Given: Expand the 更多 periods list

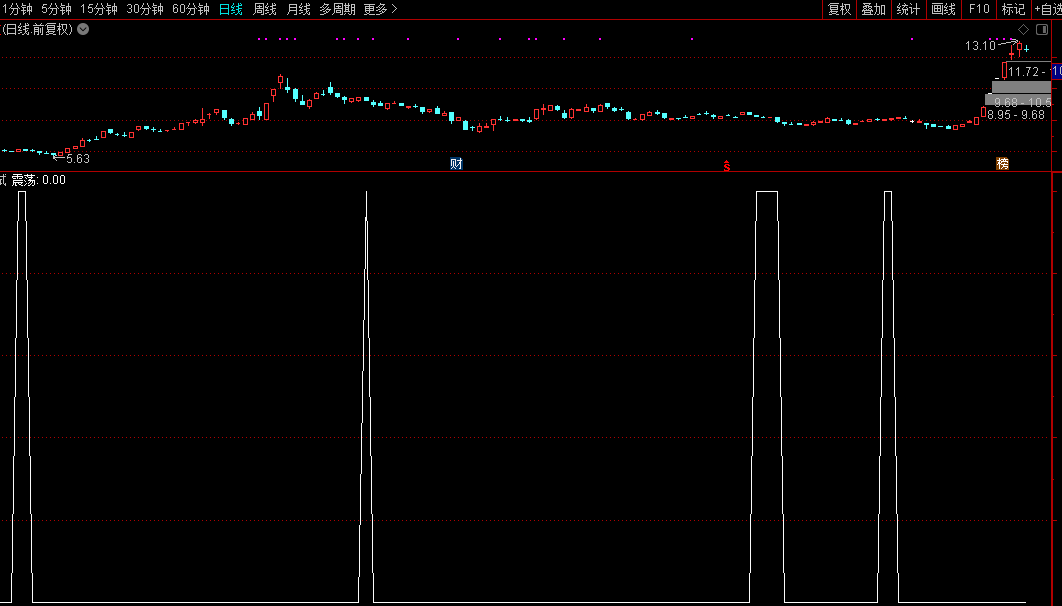Looking at the screenshot, I should click(380, 9).
